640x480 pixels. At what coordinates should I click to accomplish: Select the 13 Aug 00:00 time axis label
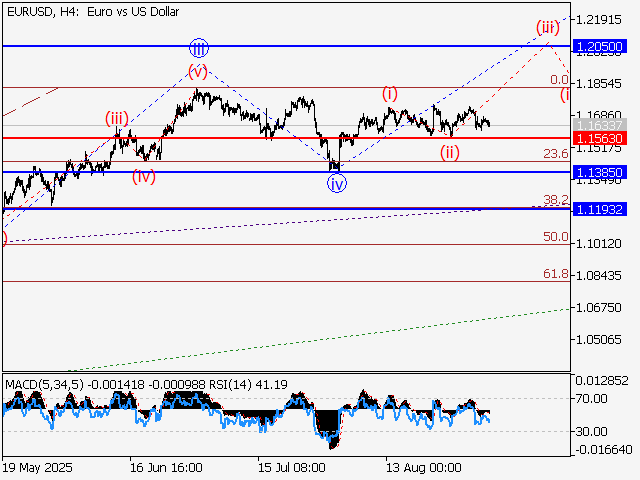click(x=423, y=467)
